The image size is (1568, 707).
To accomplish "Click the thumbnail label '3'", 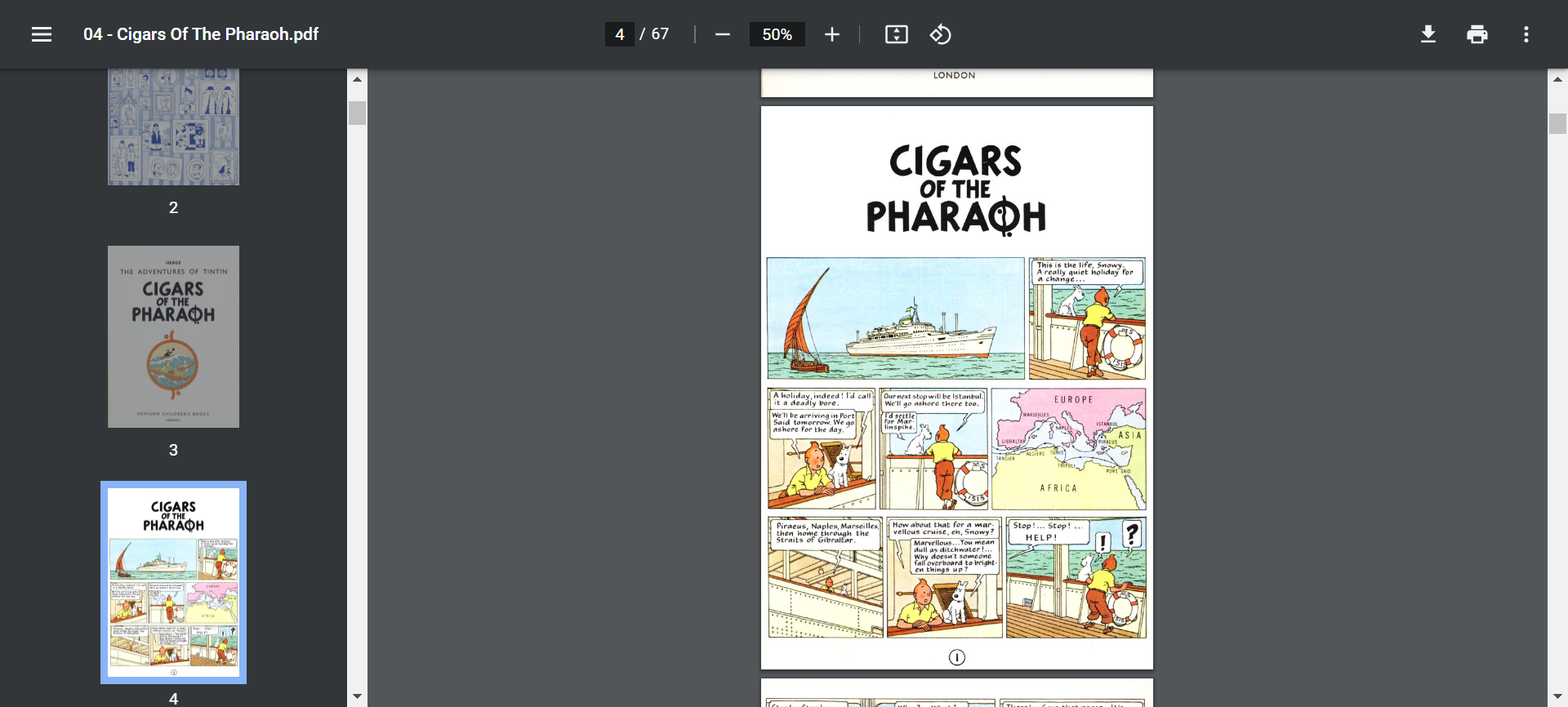I will pyautogui.click(x=173, y=450).
